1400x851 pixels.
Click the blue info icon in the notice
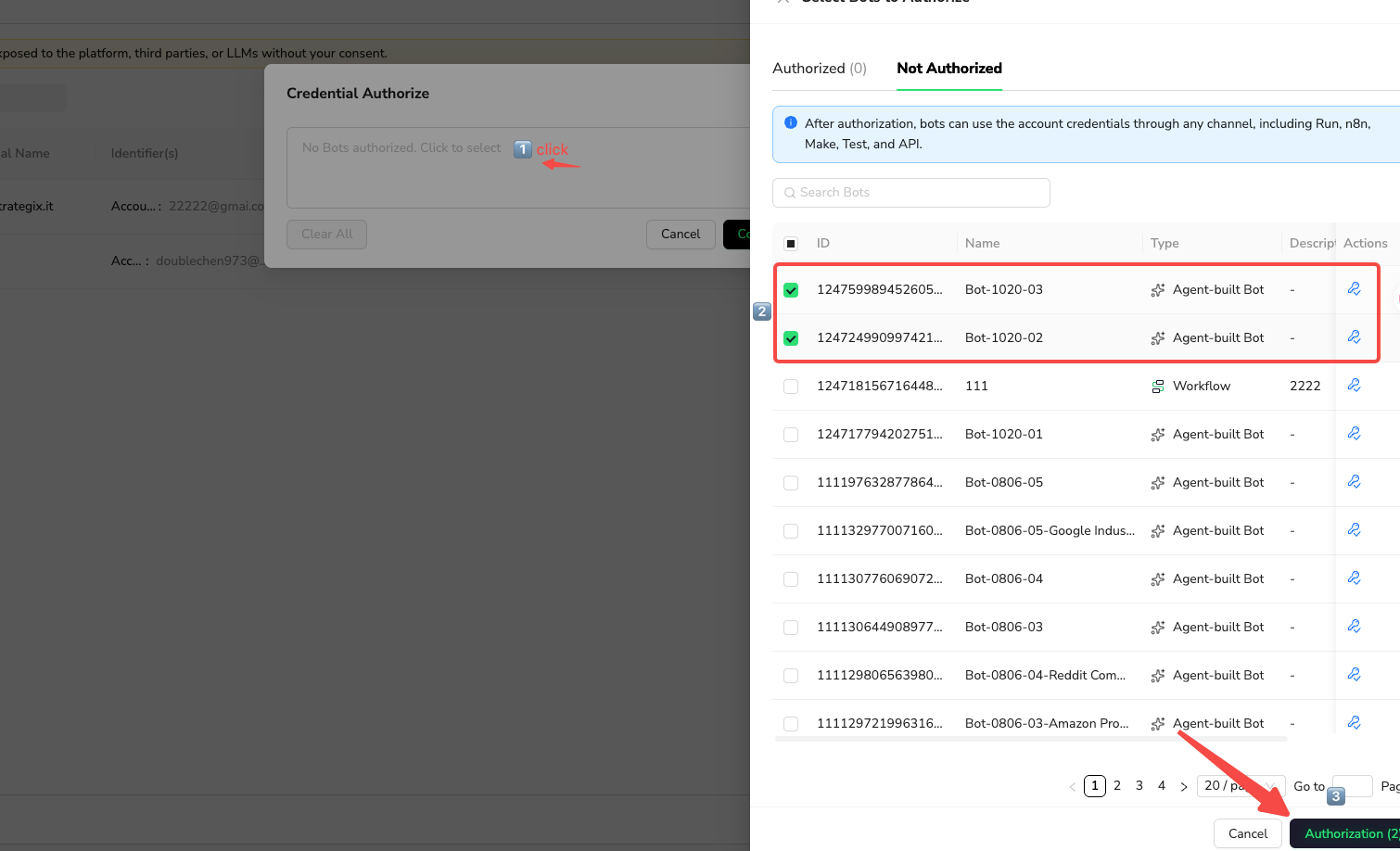point(791,122)
